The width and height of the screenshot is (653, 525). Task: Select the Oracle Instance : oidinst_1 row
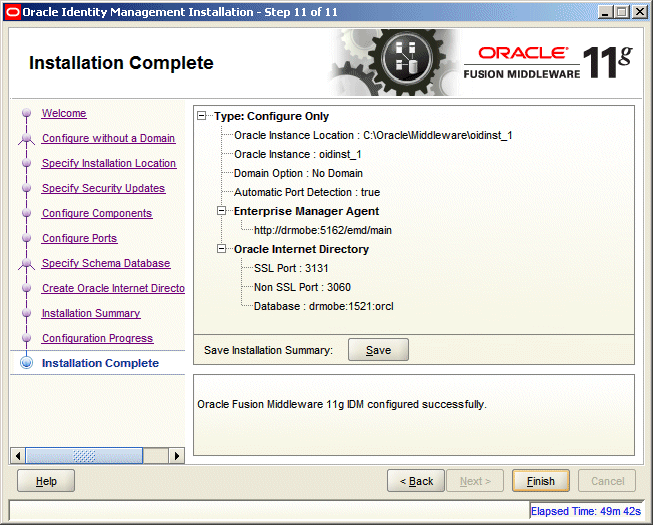tap(298, 154)
